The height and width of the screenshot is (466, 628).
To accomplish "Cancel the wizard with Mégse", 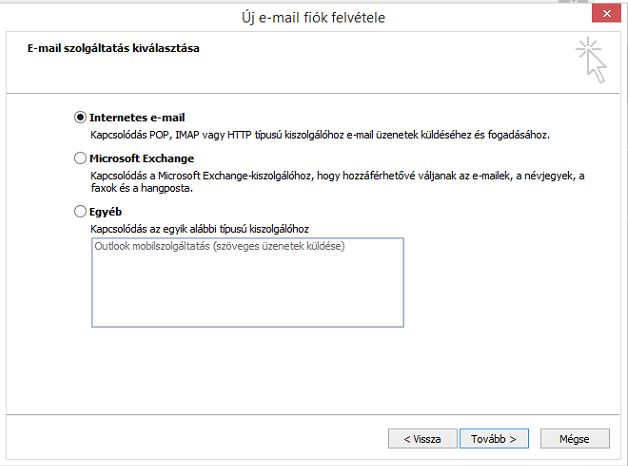I will point(575,439).
